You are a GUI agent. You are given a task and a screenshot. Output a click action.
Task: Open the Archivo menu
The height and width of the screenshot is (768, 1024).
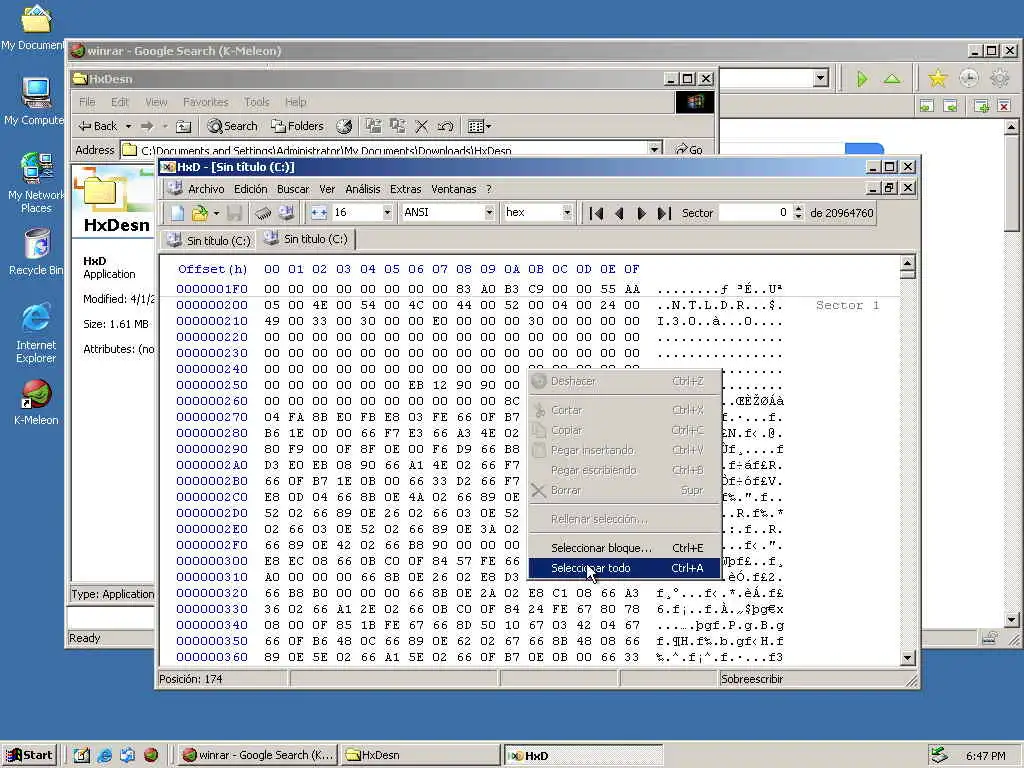tap(206, 189)
